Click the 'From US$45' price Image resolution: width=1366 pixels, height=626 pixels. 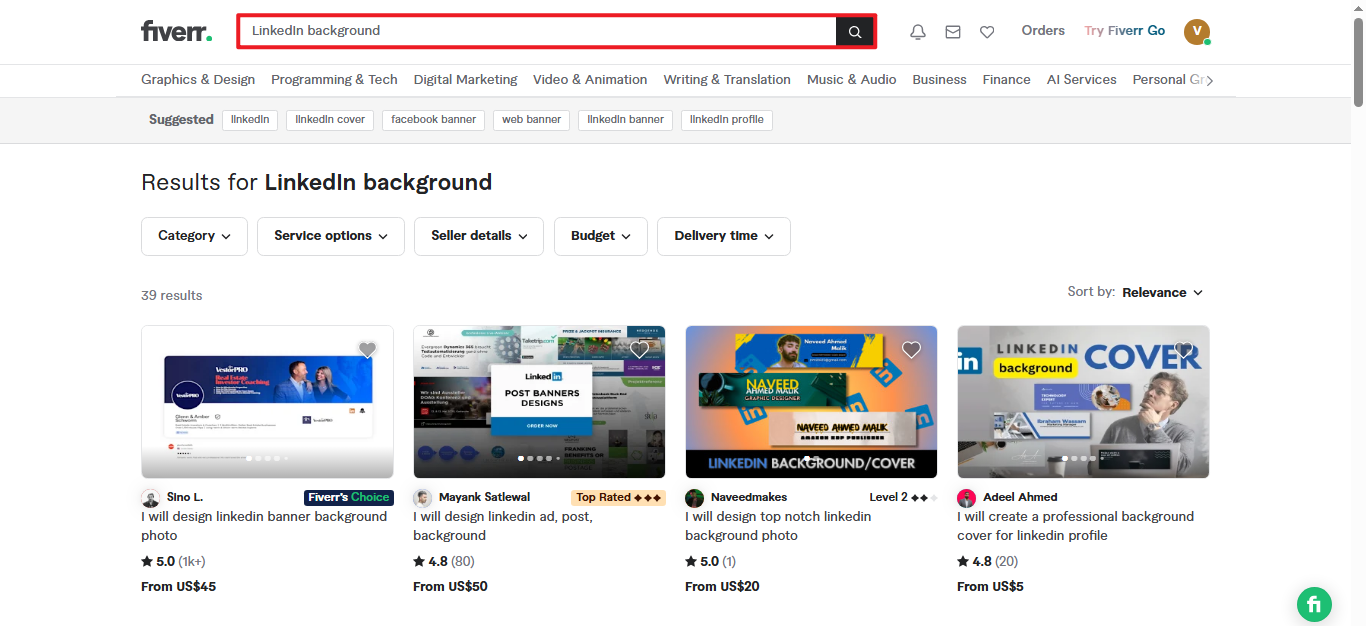(x=179, y=586)
